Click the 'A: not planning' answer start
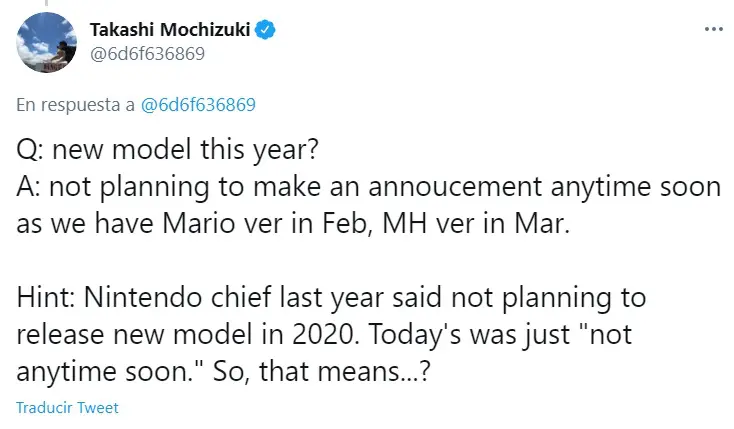The width and height of the screenshot is (734, 429). click(x=112, y=187)
